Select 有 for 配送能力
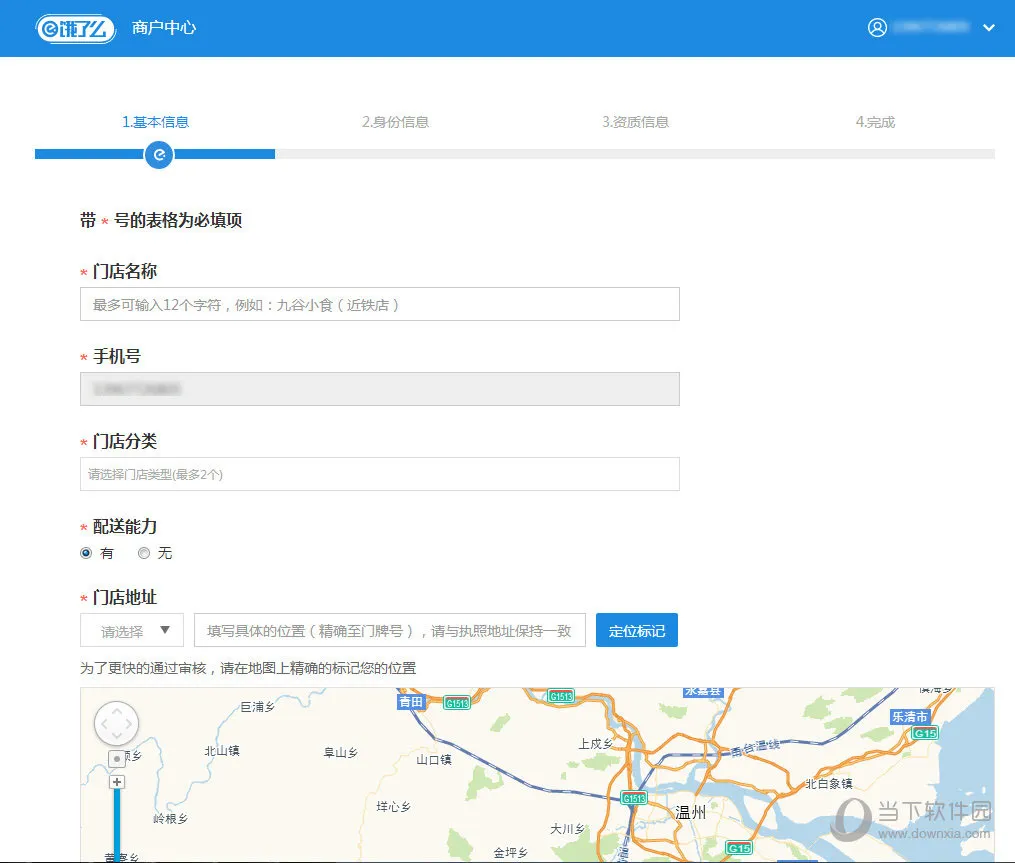Viewport: 1015px width, 863px height. [x=86, y=553]
